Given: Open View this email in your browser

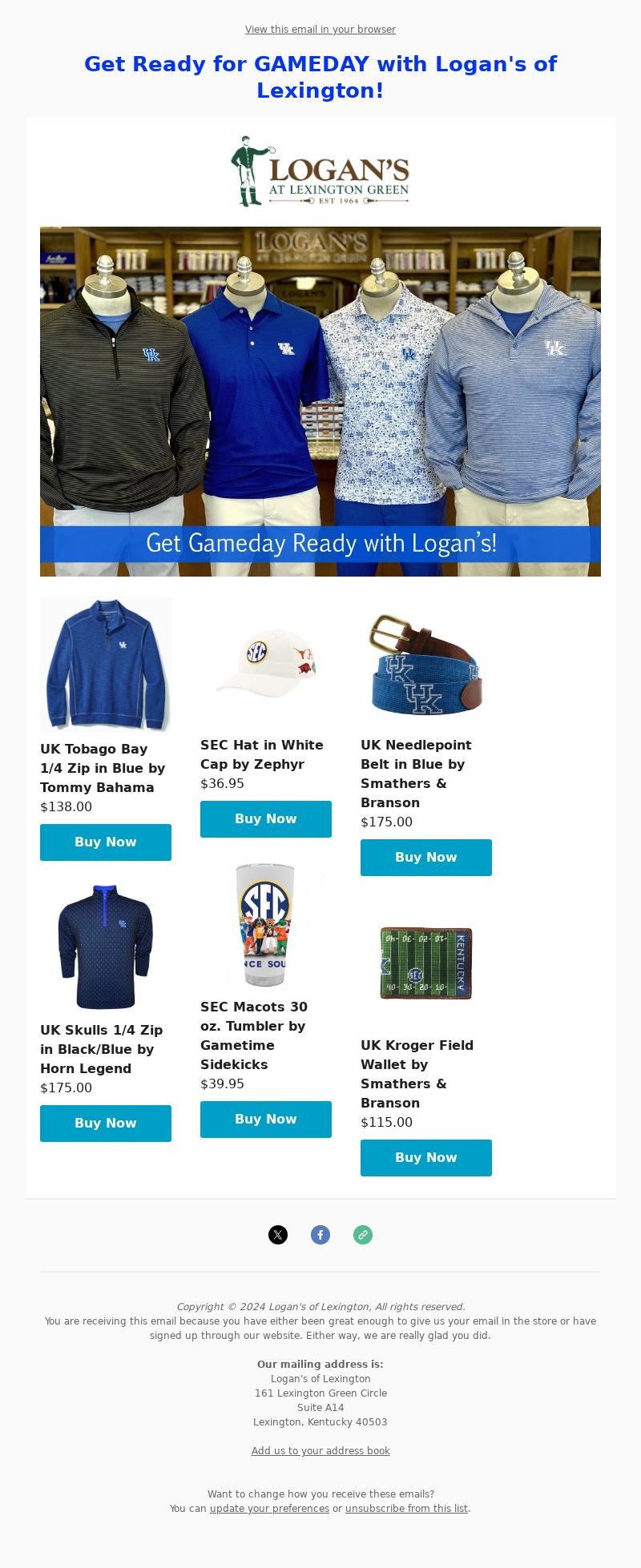Looking at the screenshot, I should (x=320, y=30).
